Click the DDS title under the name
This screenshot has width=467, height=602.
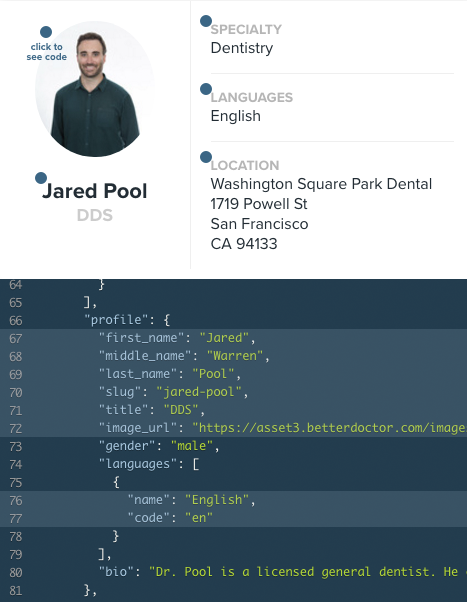[x=94, y=215]
